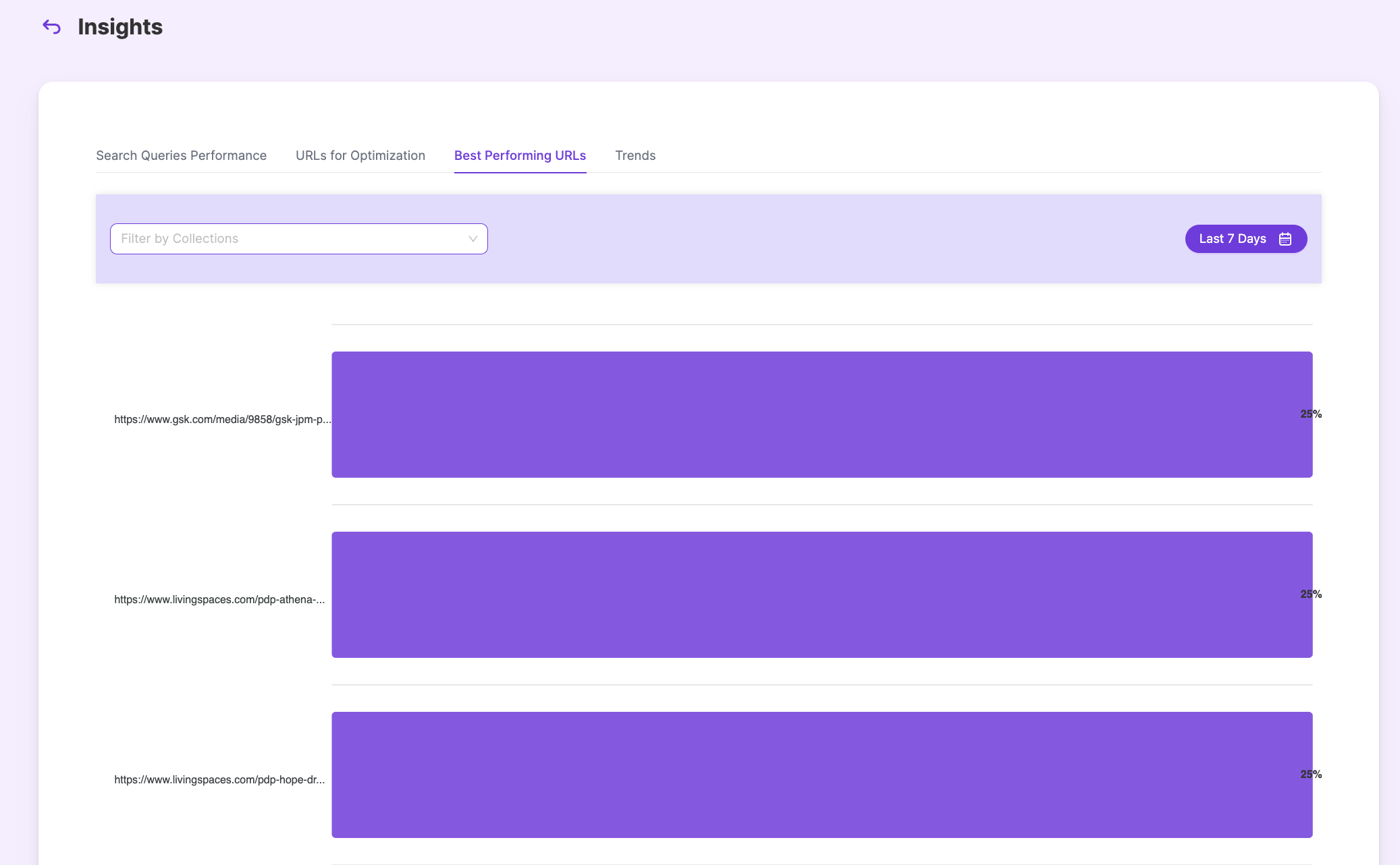Click the livingspaces pdp-athena URL label
This screenshot has width=1400, height=865.
click(219, 599)
